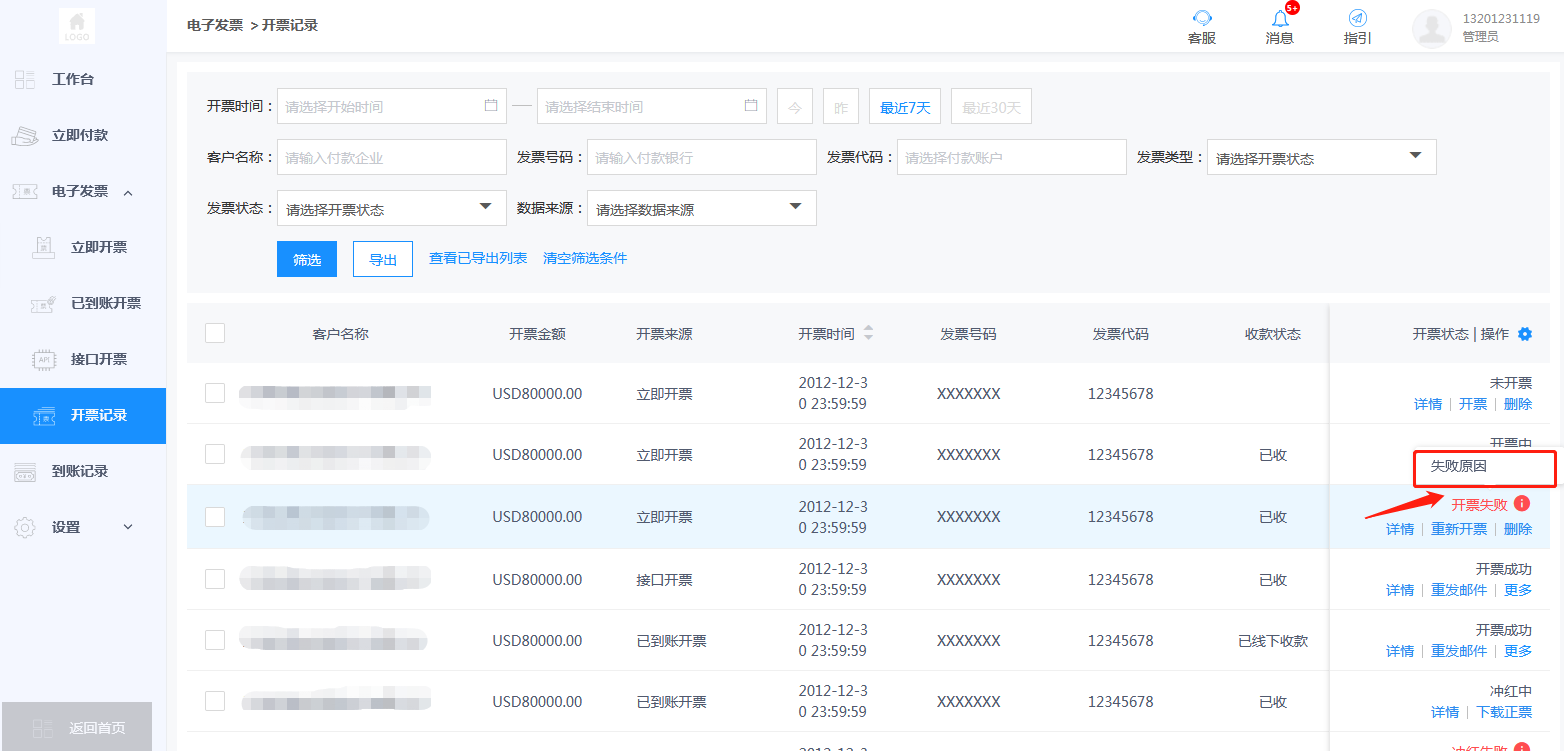
Task: Click 清空筛选条件 to clear filters
Action: (x=585, y=258)
